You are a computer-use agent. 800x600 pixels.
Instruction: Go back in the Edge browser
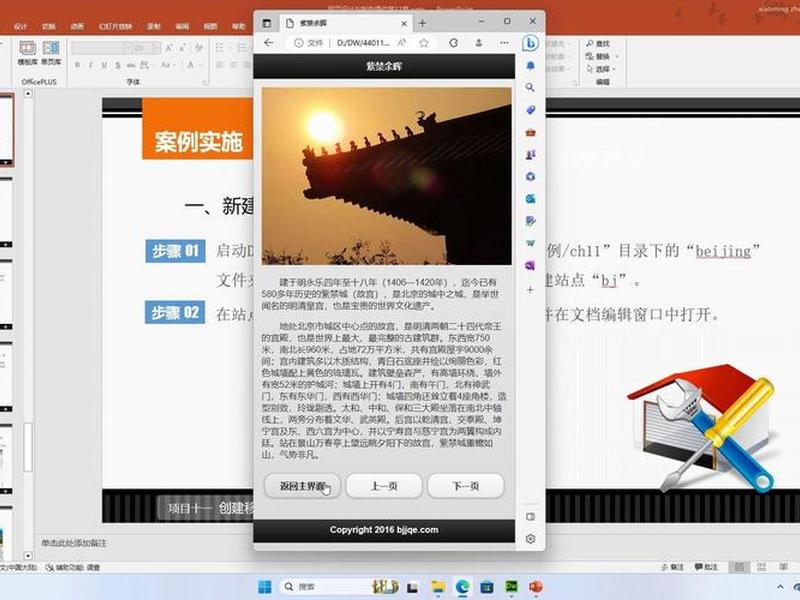click(x=269, y=43)
